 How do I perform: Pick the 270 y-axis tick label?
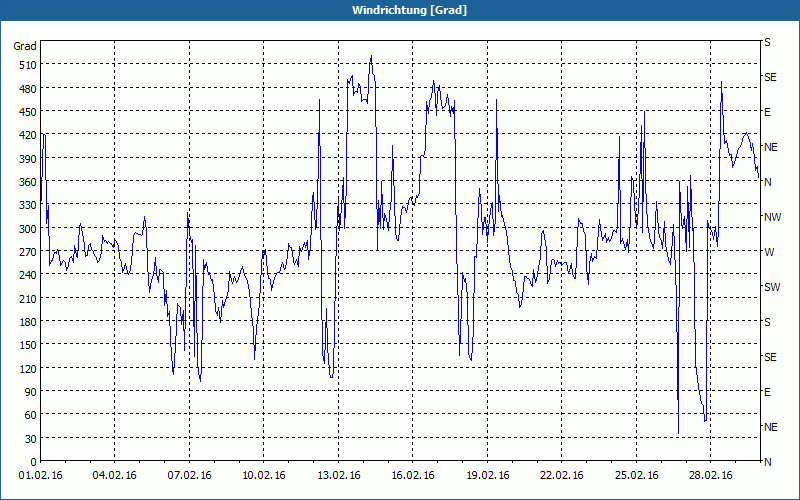tap(27, 252)
